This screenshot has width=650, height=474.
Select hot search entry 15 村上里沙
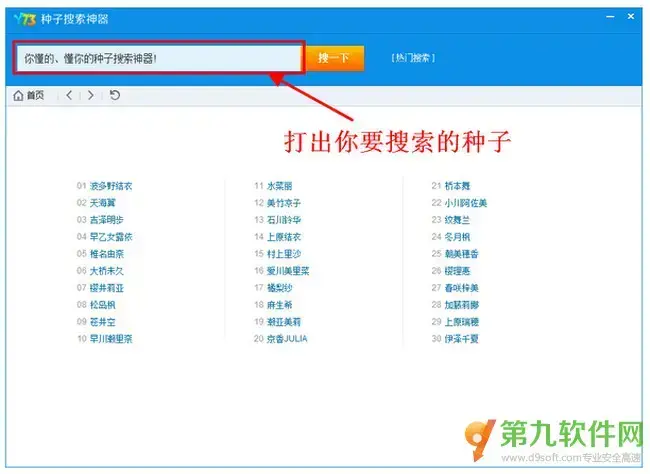point(284,254)
